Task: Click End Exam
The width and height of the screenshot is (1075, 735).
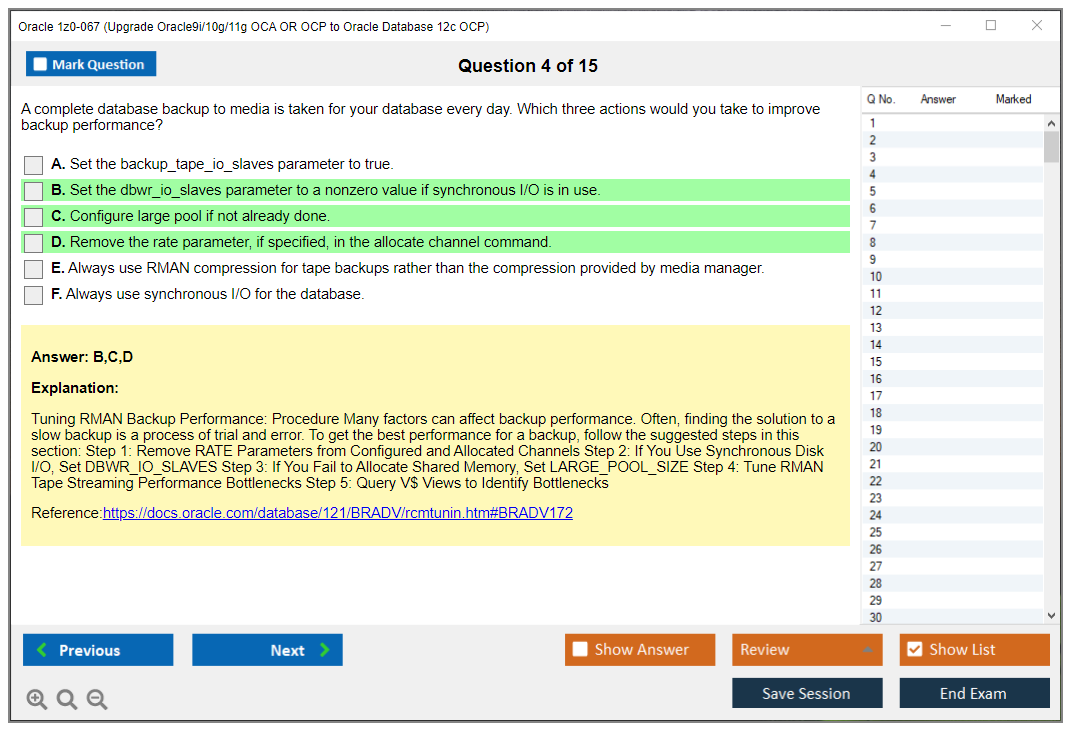Action: (974, 692)
